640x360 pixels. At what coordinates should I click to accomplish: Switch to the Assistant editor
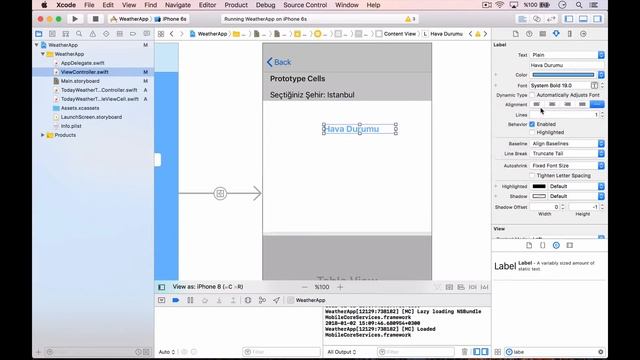(537, 19)
